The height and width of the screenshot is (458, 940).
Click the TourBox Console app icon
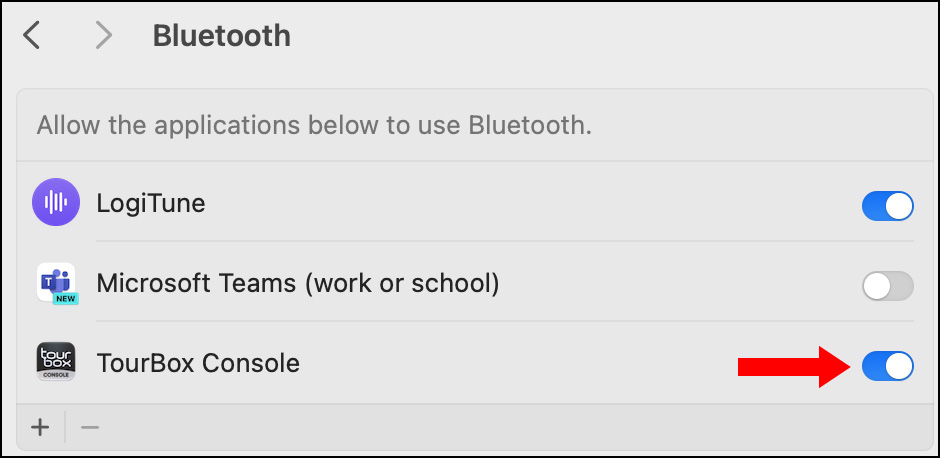pos(56,362)
